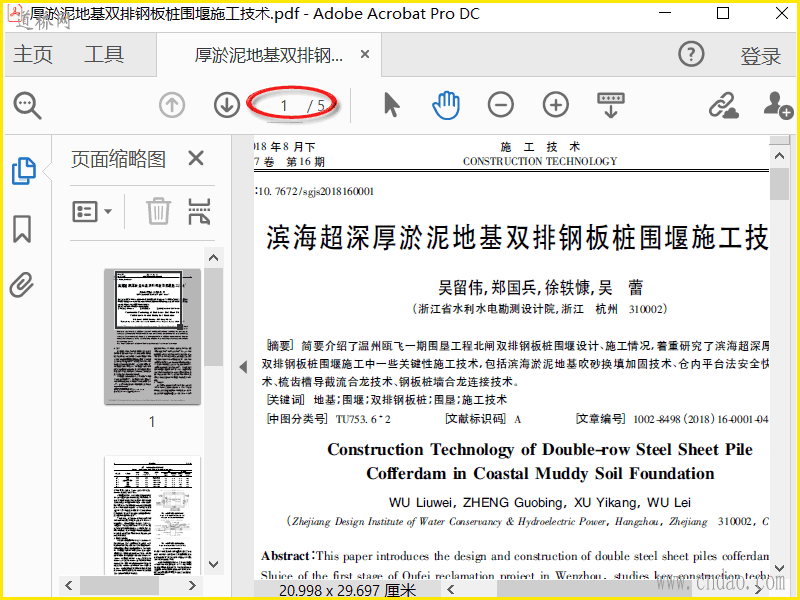This screenshot has height=600, width=800.
Task: Select the 厚淤泥地基双排钢... document tab
Action: [x=268, y=55]
